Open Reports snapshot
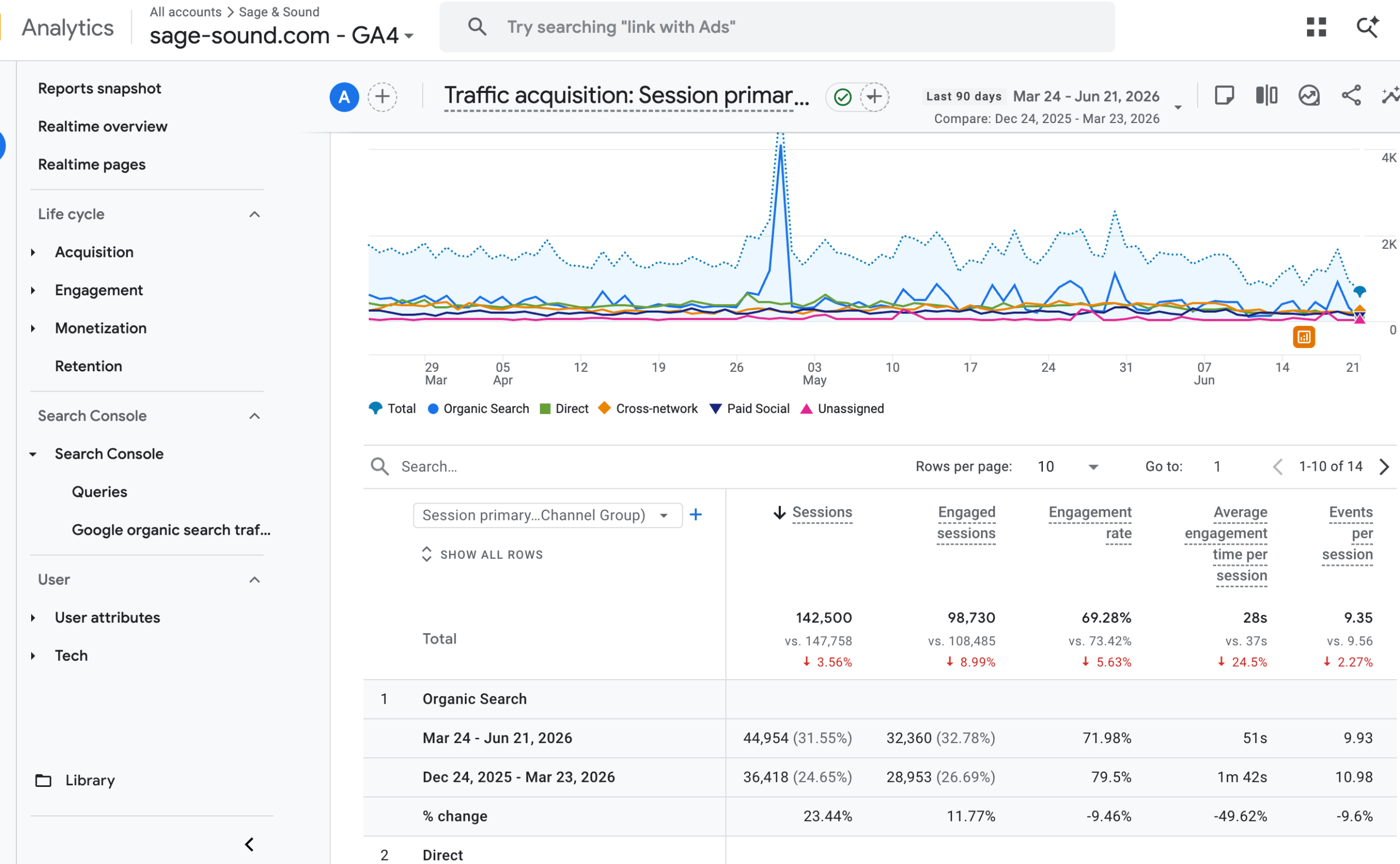The width and height of the screenshot is (1400, 864). [100, 89]
